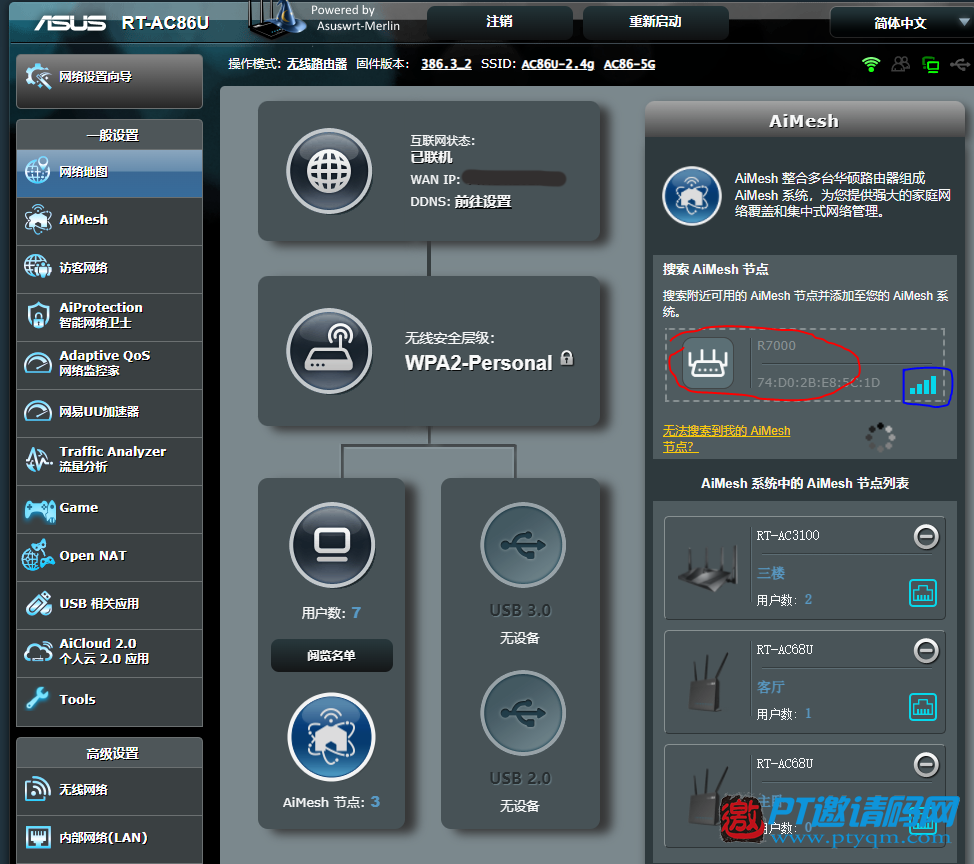
Task: Click the 无线路由器 operation mode link
Action: tap(317, 64)
